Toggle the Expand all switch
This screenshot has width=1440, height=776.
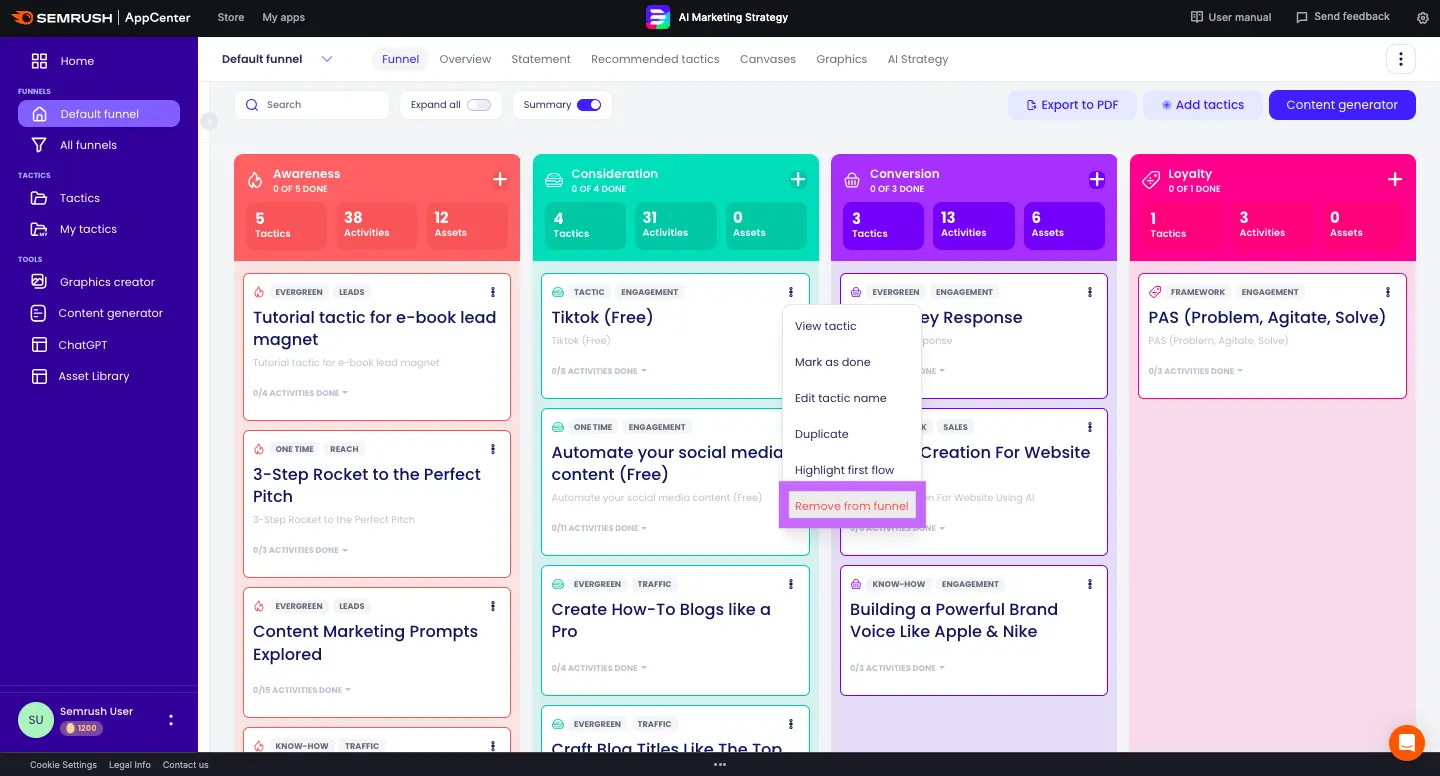[x=479, y=105]
